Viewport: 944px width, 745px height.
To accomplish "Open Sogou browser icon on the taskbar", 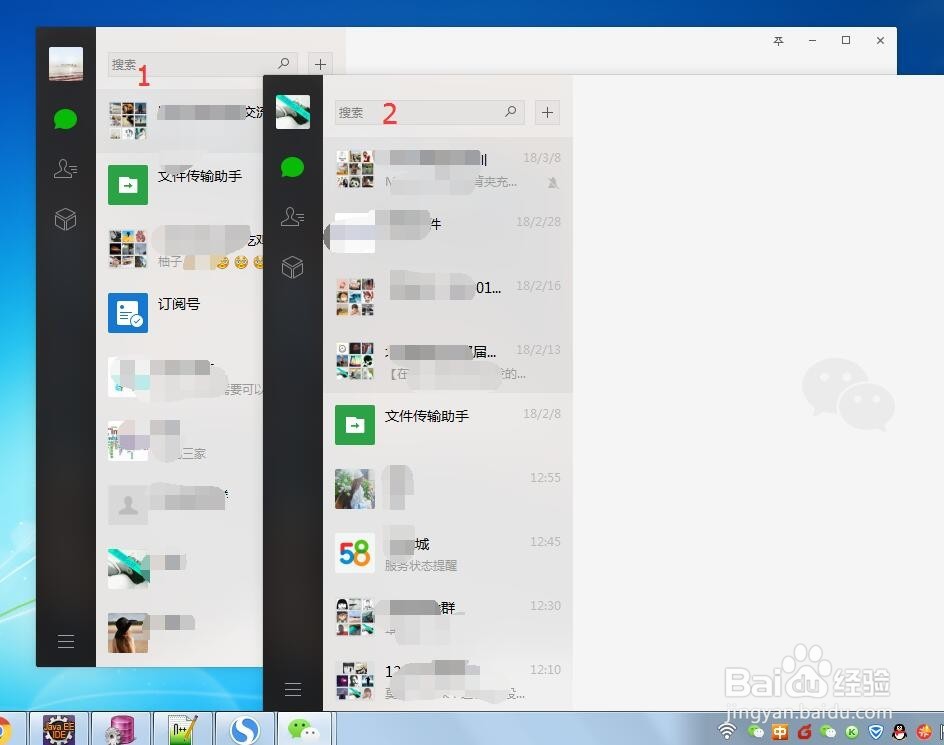I will (x=244, y=729).
